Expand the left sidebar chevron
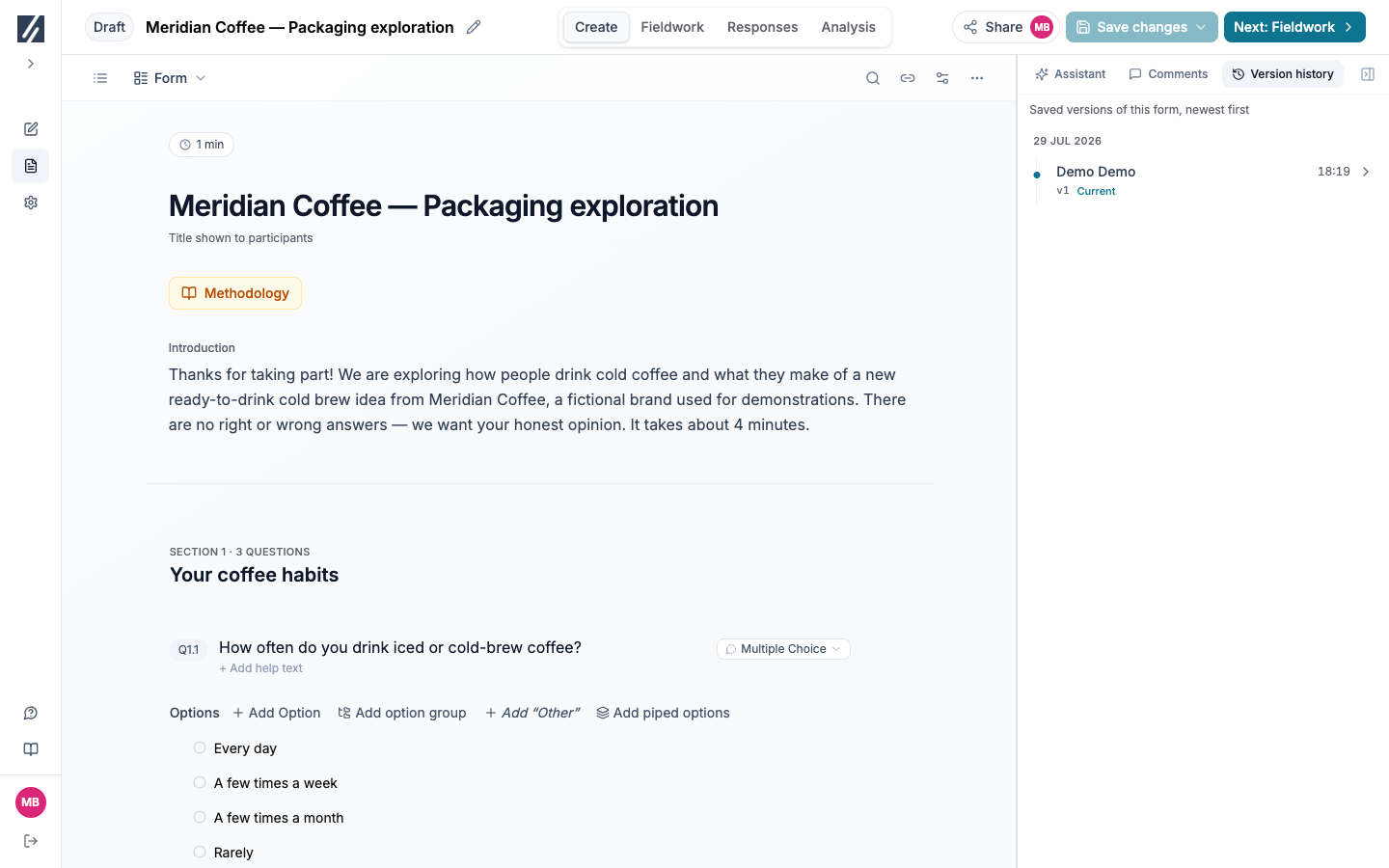 [x=31, y=64]
